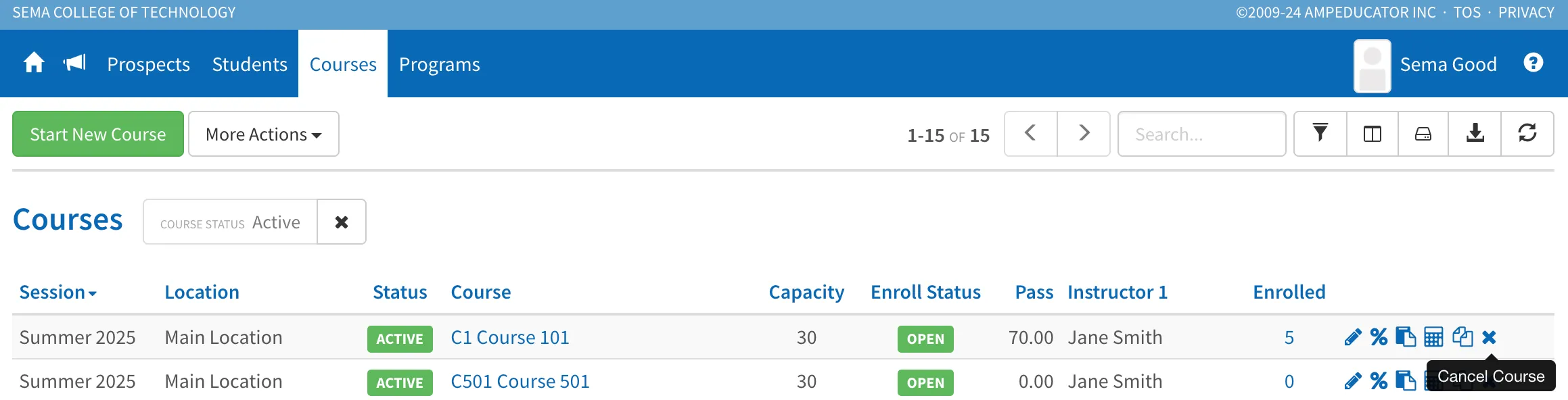Open the filter funnel icon

coord(1320,134)
